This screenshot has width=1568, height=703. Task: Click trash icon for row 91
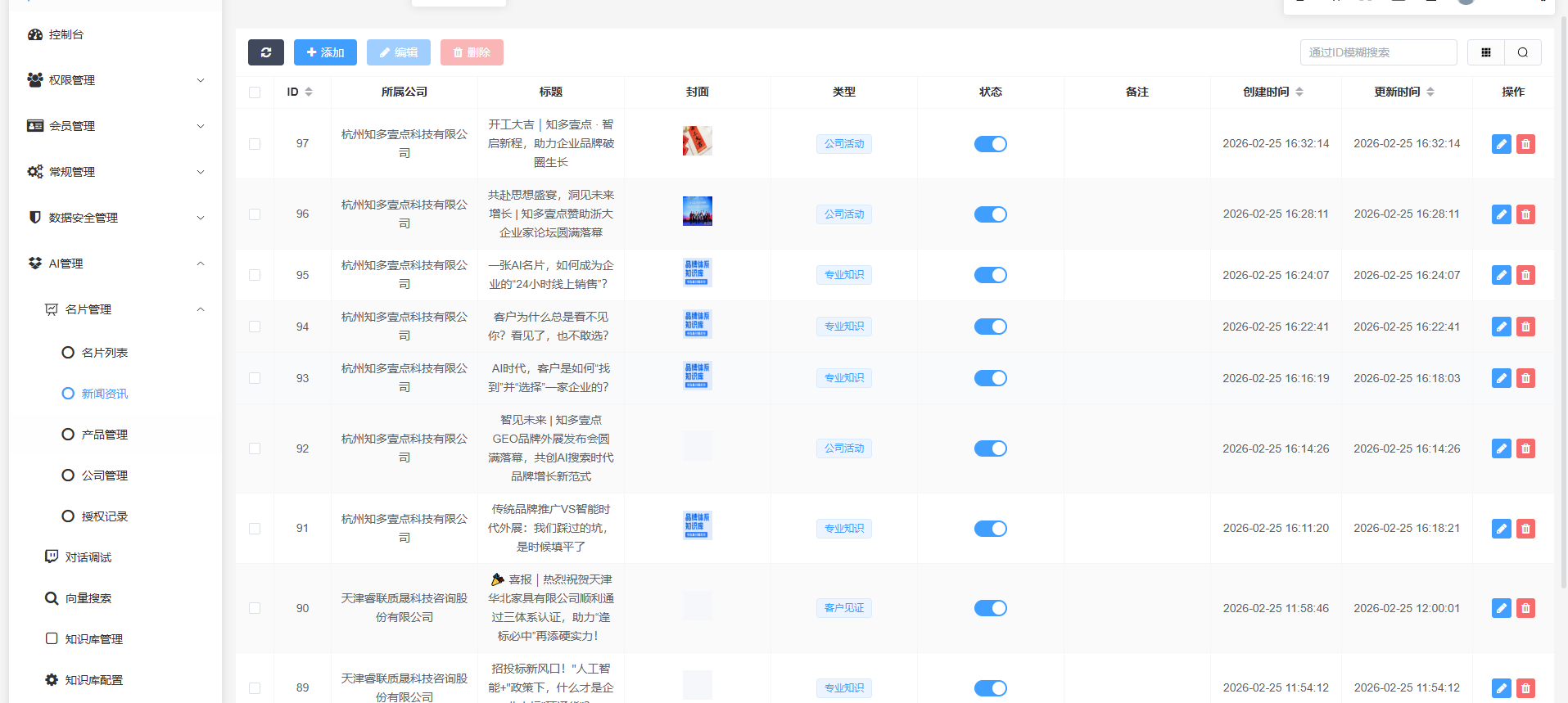1525,529
